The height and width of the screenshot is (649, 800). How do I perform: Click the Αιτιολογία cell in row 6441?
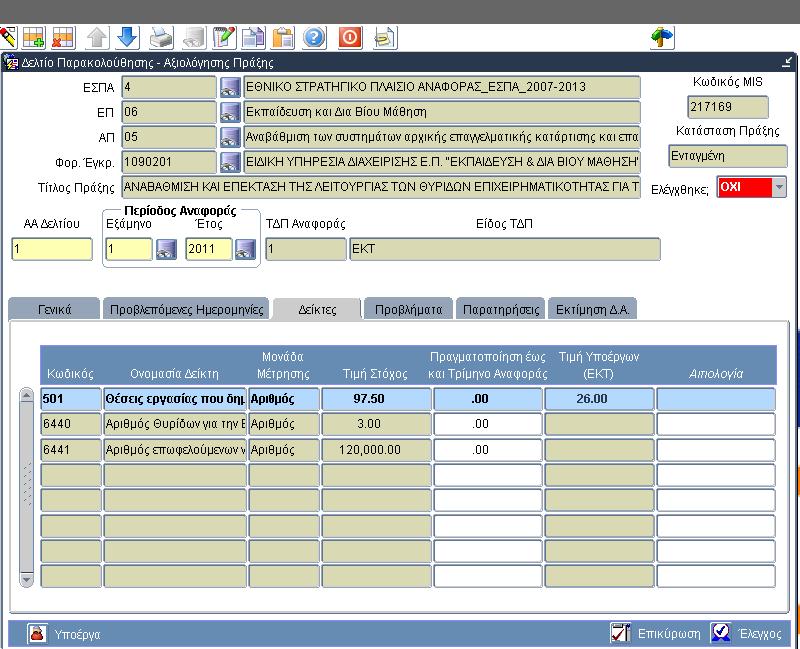716,450
